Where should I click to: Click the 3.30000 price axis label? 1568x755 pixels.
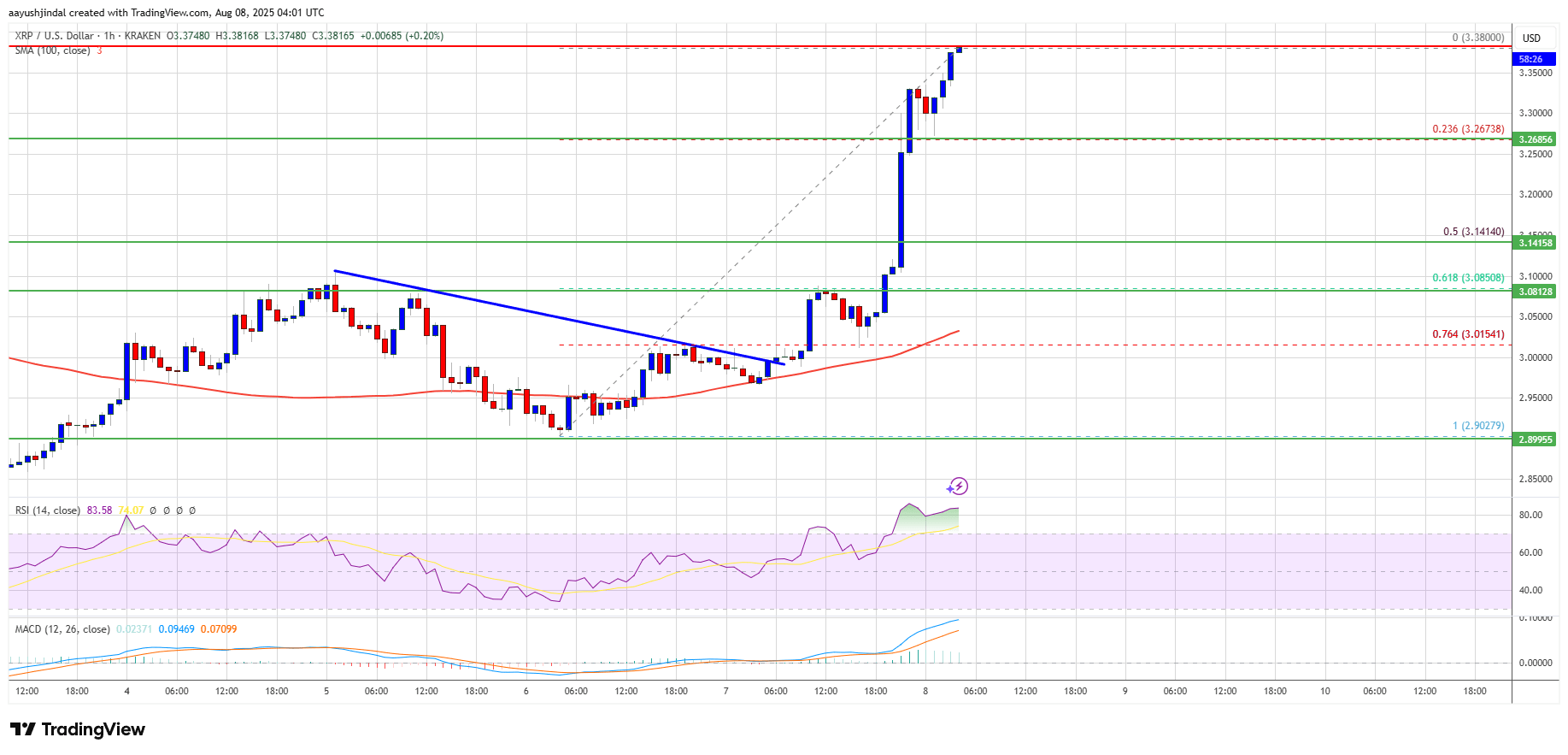tap(1535, 113)
